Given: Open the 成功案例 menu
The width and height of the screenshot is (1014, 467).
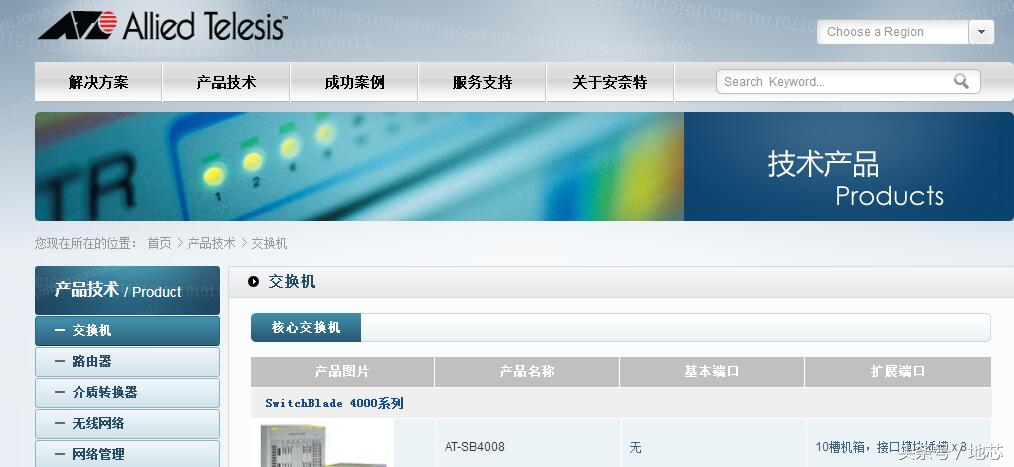Looking at the screenshot, I should (x=354, y=82).
